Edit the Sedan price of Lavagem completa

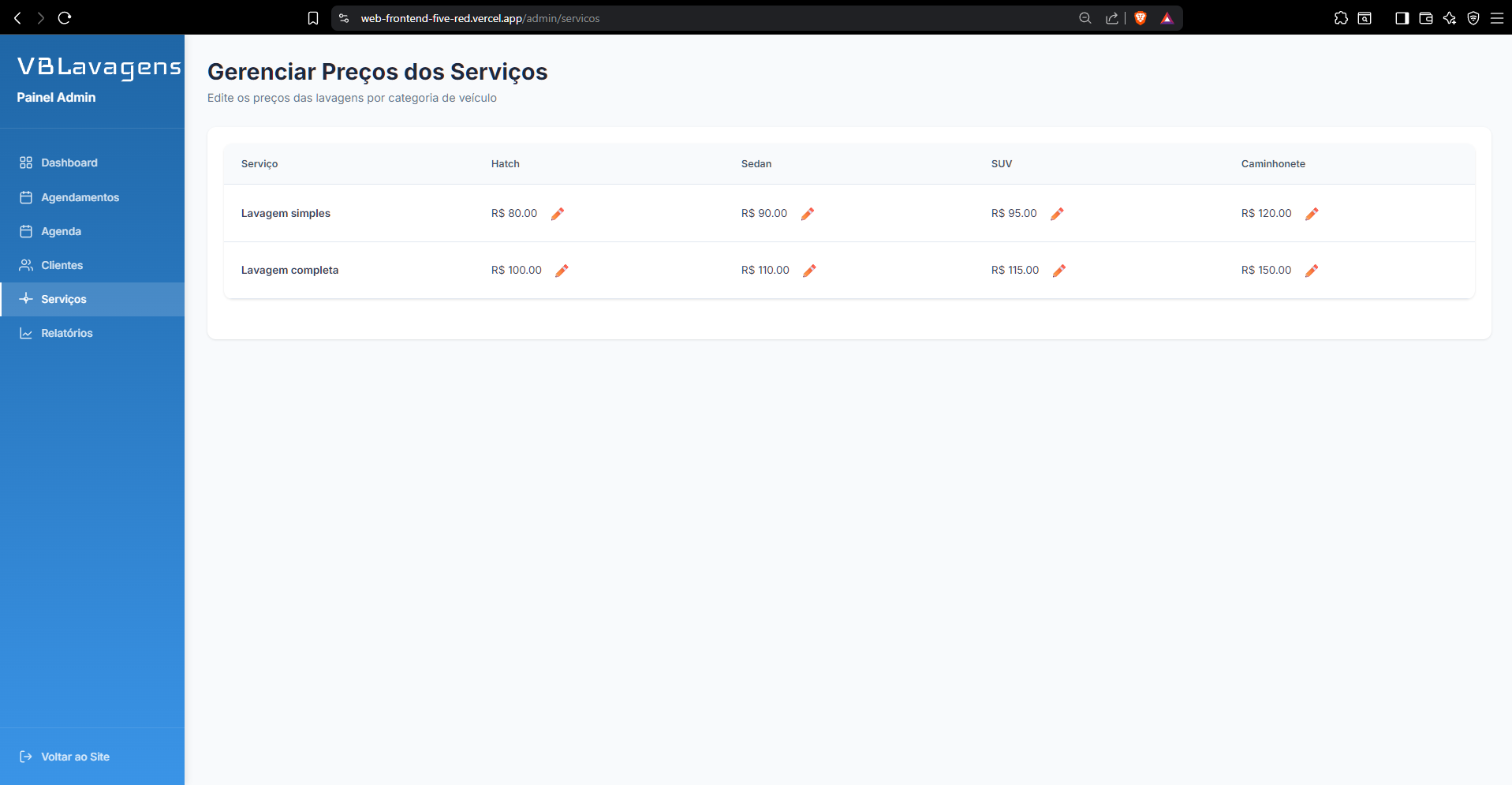[x=809, y=270]
